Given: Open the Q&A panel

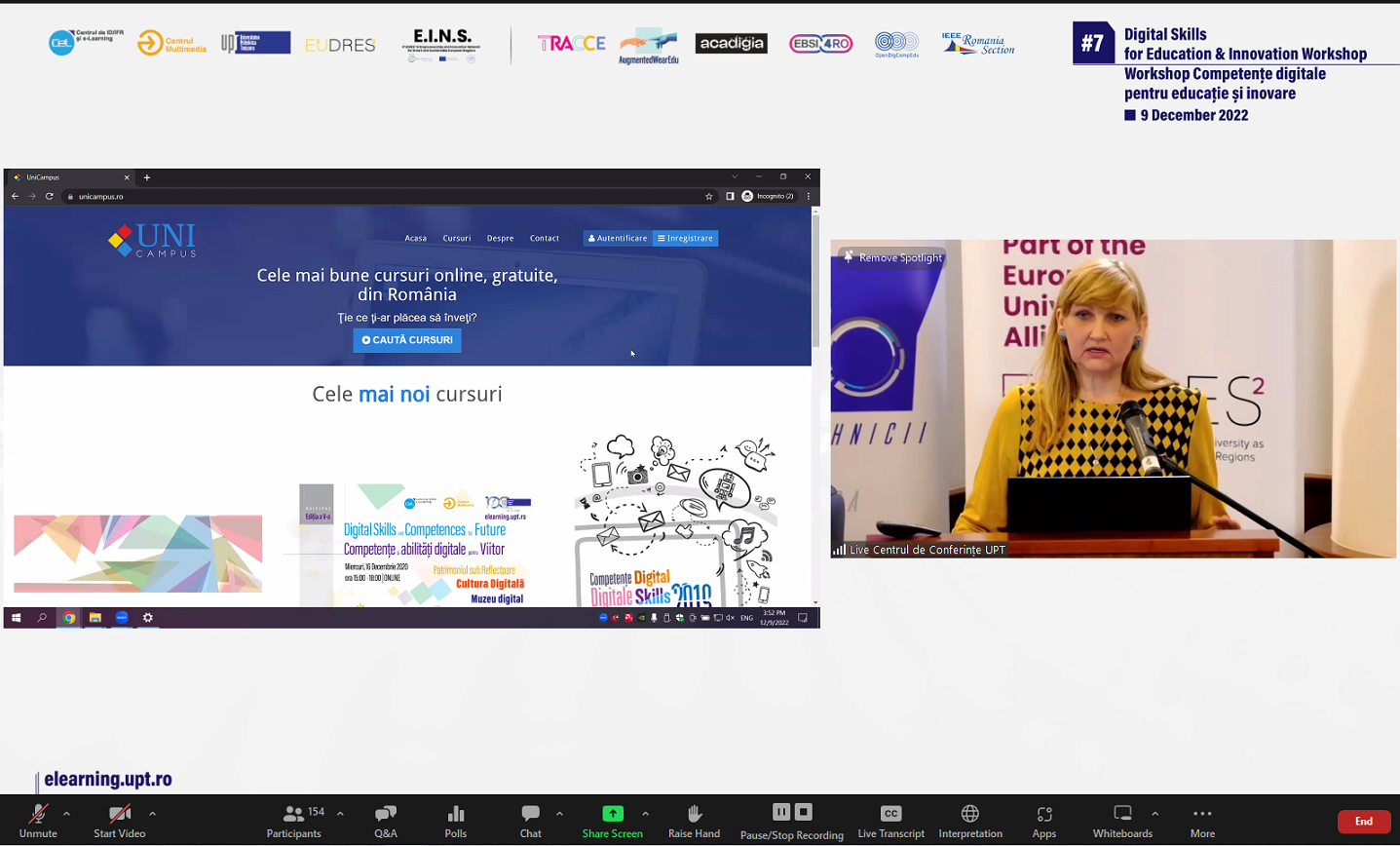Looking at the screenshot, I should click(x=386, y=820).
